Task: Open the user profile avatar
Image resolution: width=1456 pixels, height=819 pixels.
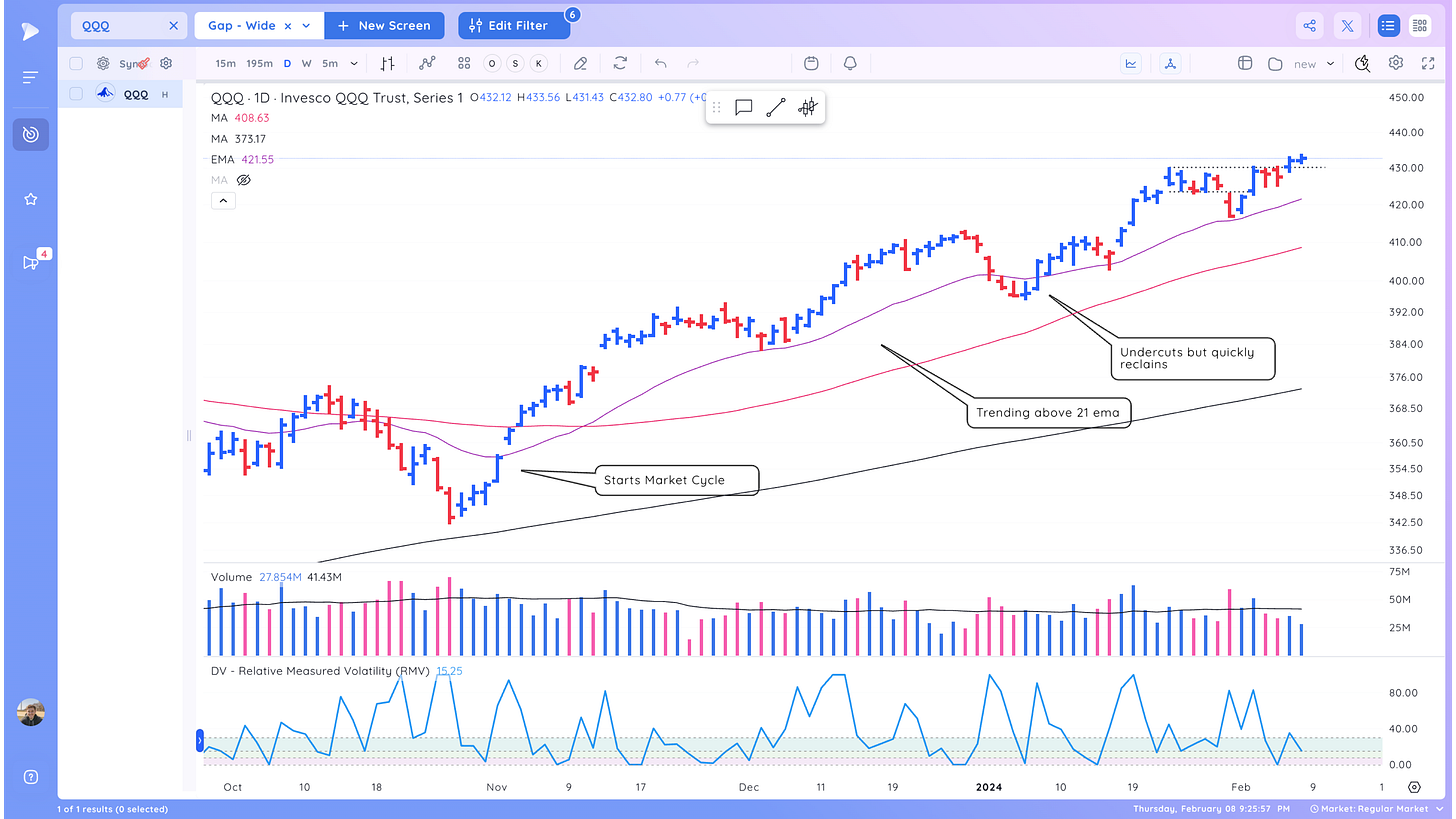Action: (x=30, y=712)
